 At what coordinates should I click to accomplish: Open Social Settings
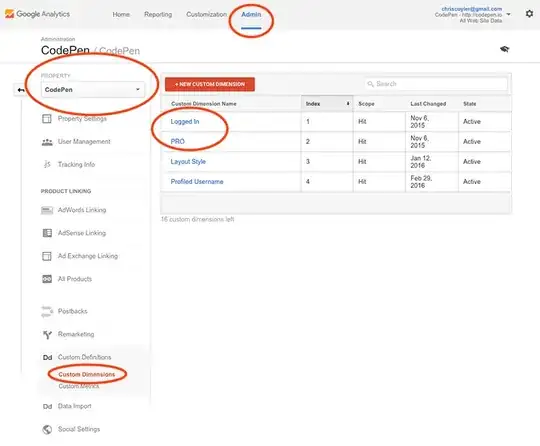79,429
